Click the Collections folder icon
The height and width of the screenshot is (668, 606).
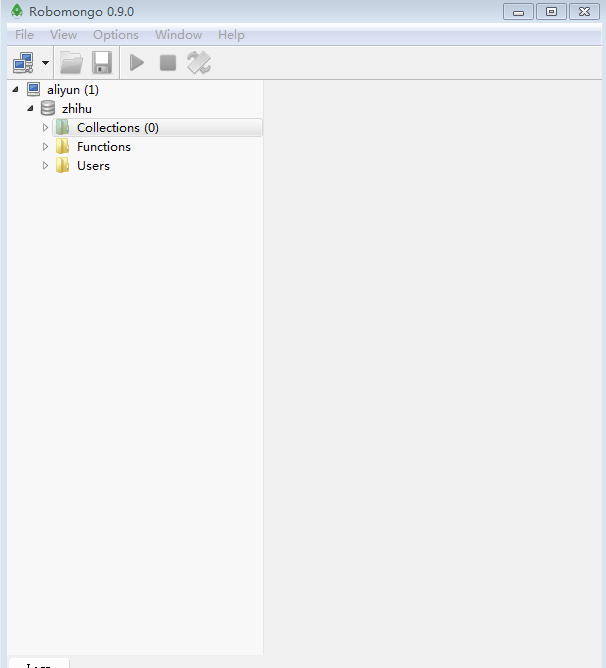tap(63, 127)
